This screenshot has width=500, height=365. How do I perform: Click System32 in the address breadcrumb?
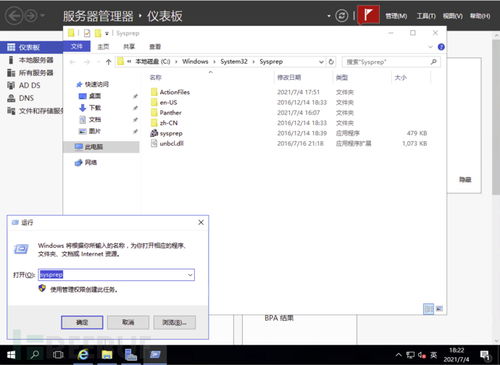(234, 62)
